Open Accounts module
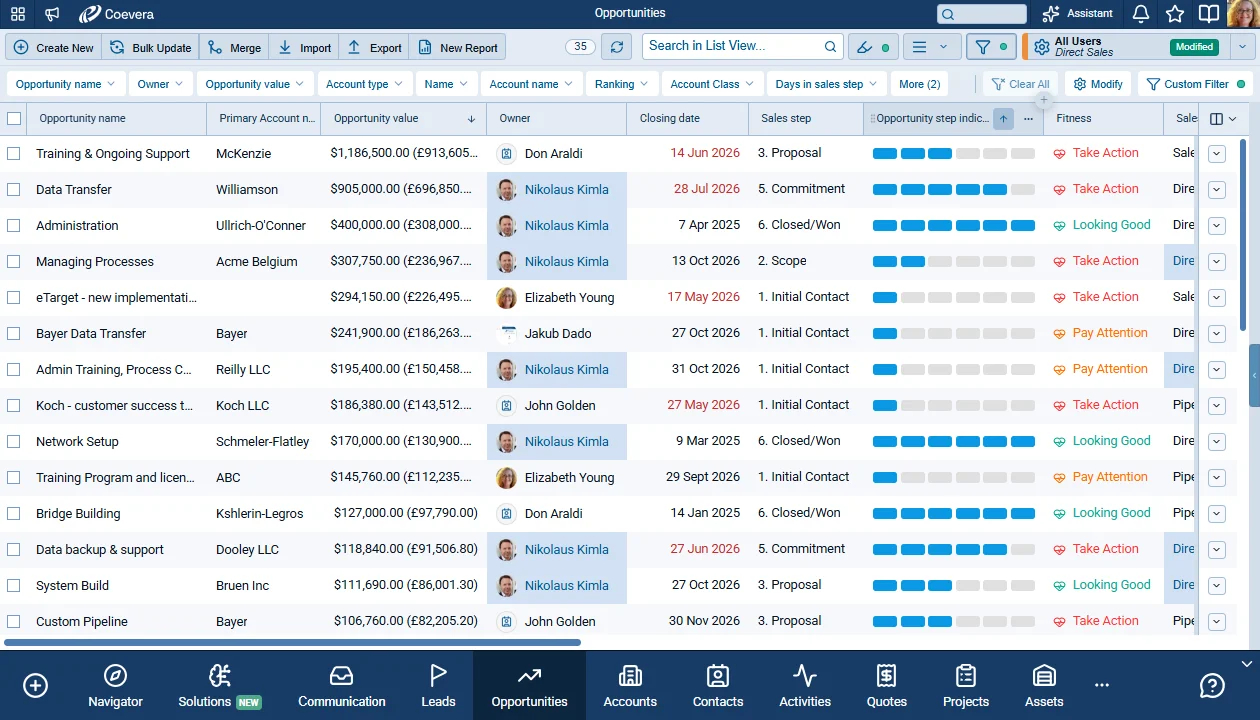Image resolution: width=1260 pixels, height=720 pixels. pos(630,686)
